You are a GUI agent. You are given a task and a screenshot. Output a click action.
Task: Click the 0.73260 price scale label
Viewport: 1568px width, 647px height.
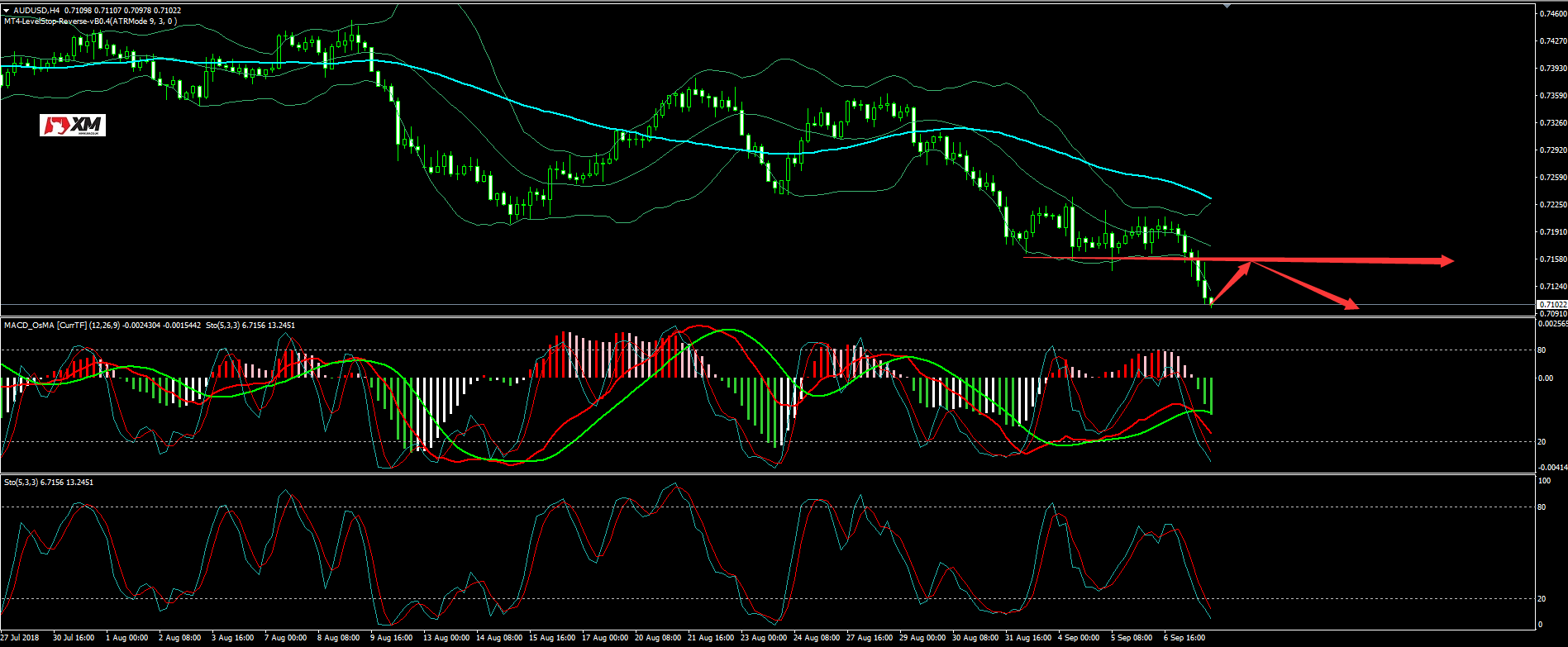click(x=1553, y=123)
